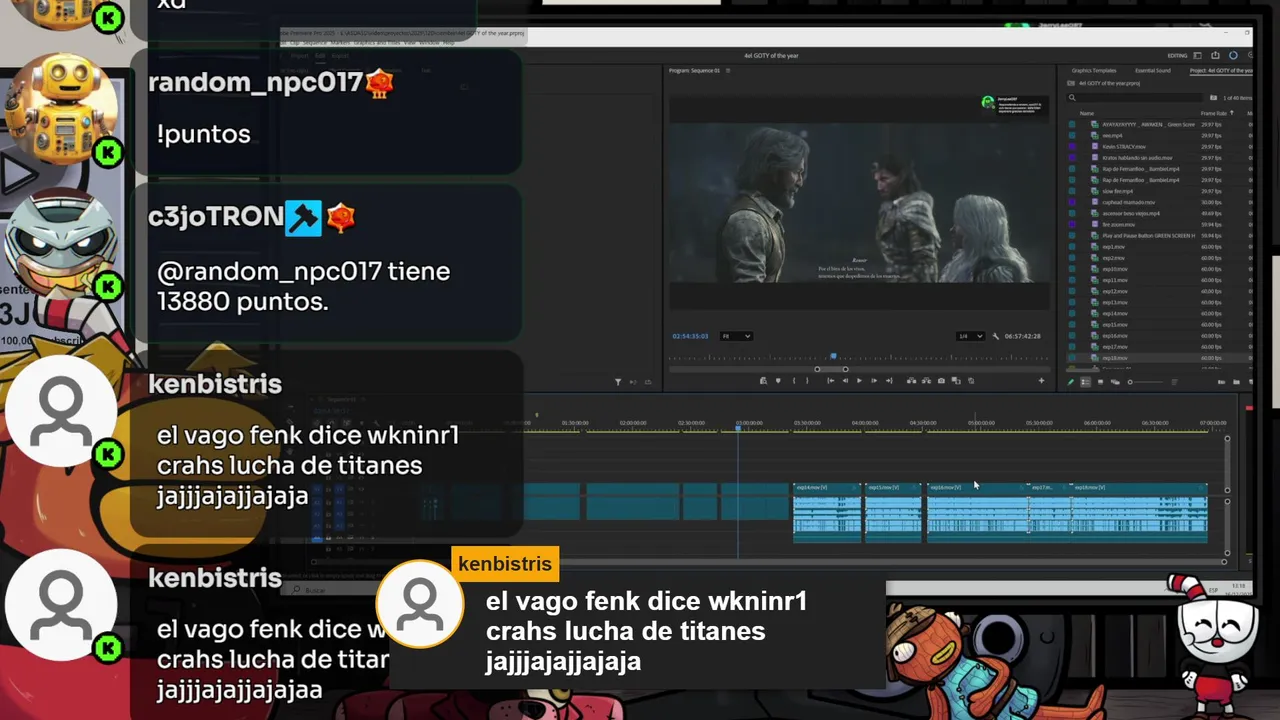Image resolution: width=1280 pixels, height=720 pixels.
Task: Open Quick Export share icon
Action: coord(1215,55)
